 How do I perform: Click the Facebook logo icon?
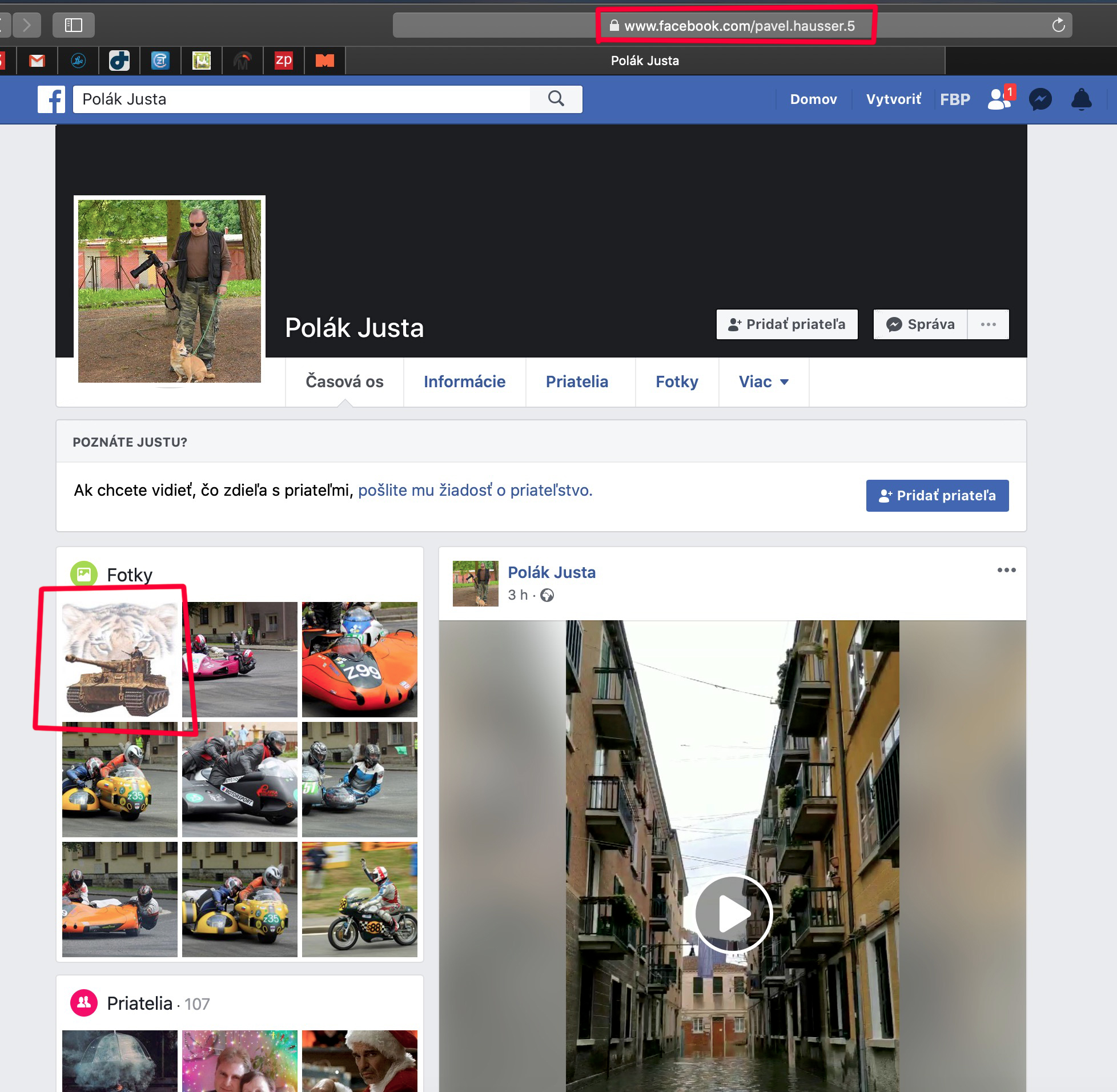click(x=51, y=99)
